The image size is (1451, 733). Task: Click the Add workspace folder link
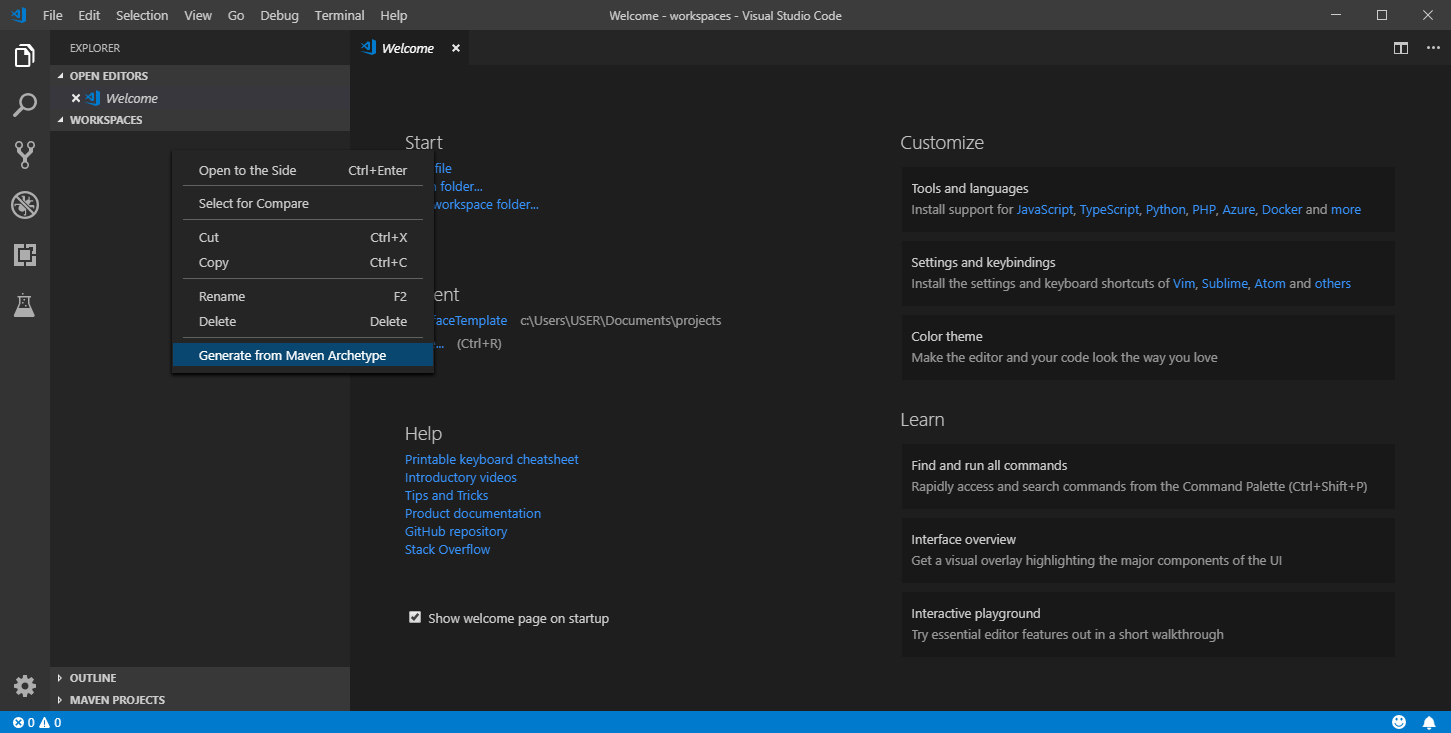click(x=486, y=204)
